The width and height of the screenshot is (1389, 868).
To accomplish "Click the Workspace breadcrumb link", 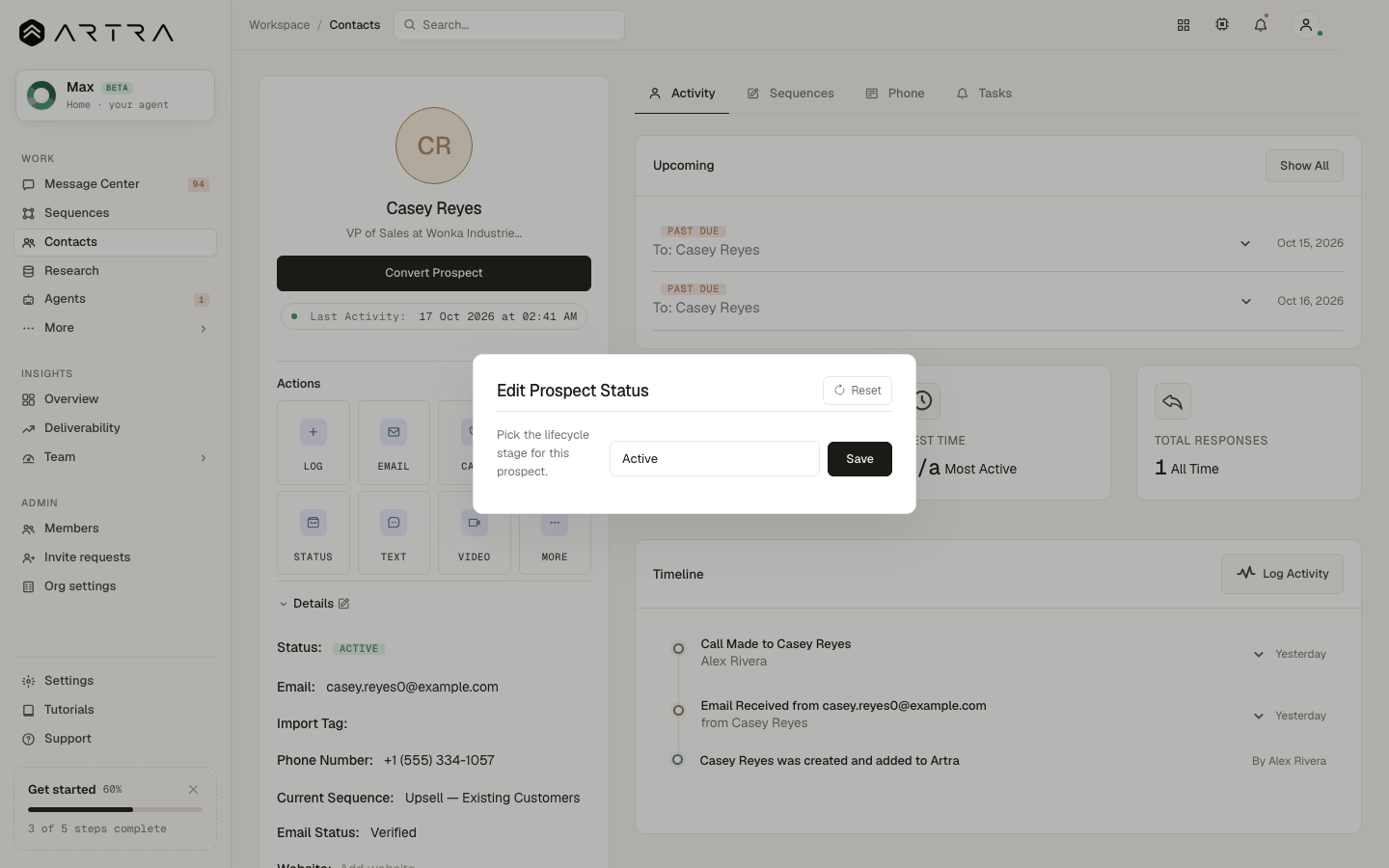I will (x=280, y=25).
